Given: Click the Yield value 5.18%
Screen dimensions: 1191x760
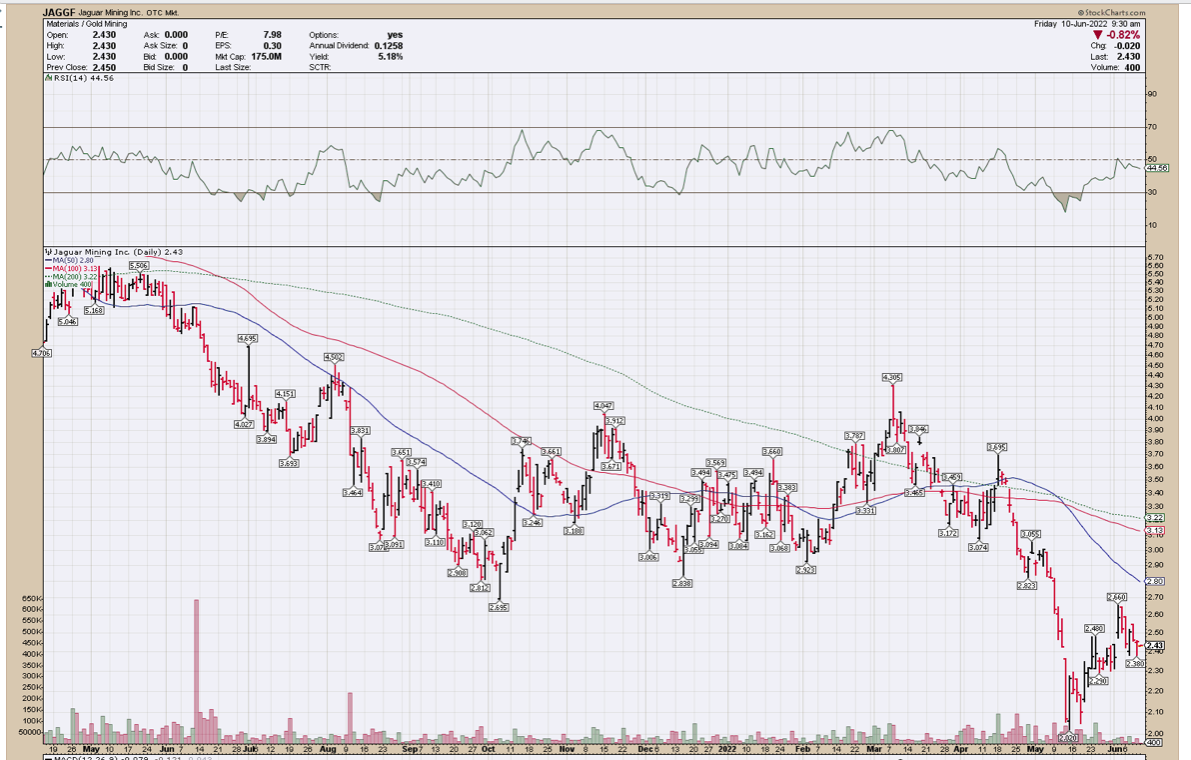Looking at the screenshot, I should [390, 56].
